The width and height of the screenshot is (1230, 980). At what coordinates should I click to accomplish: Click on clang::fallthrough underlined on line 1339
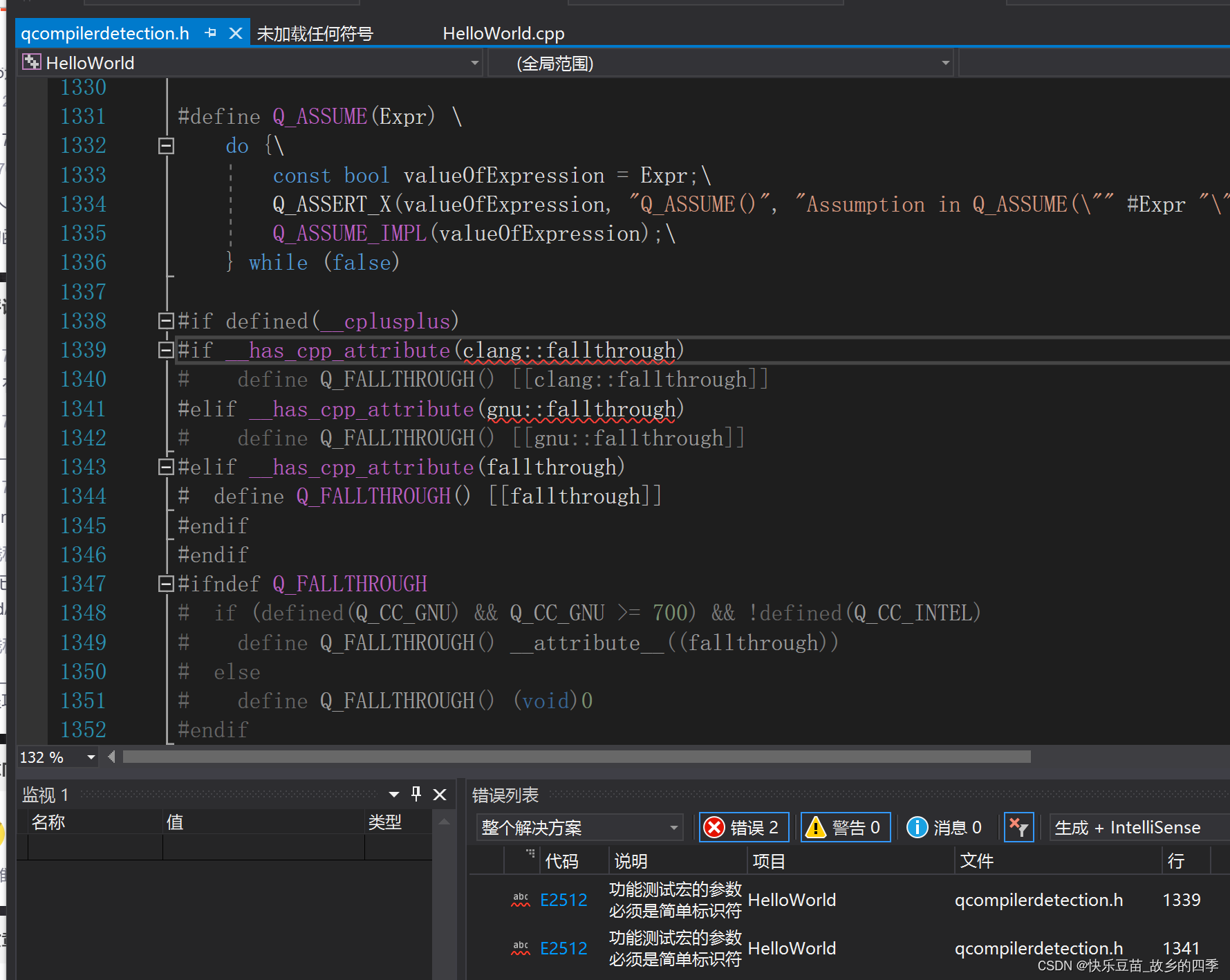point(569,351)
